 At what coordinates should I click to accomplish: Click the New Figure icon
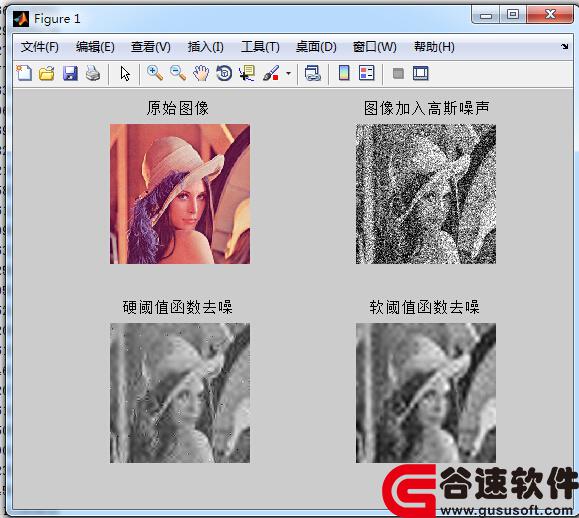coord(24,73)
